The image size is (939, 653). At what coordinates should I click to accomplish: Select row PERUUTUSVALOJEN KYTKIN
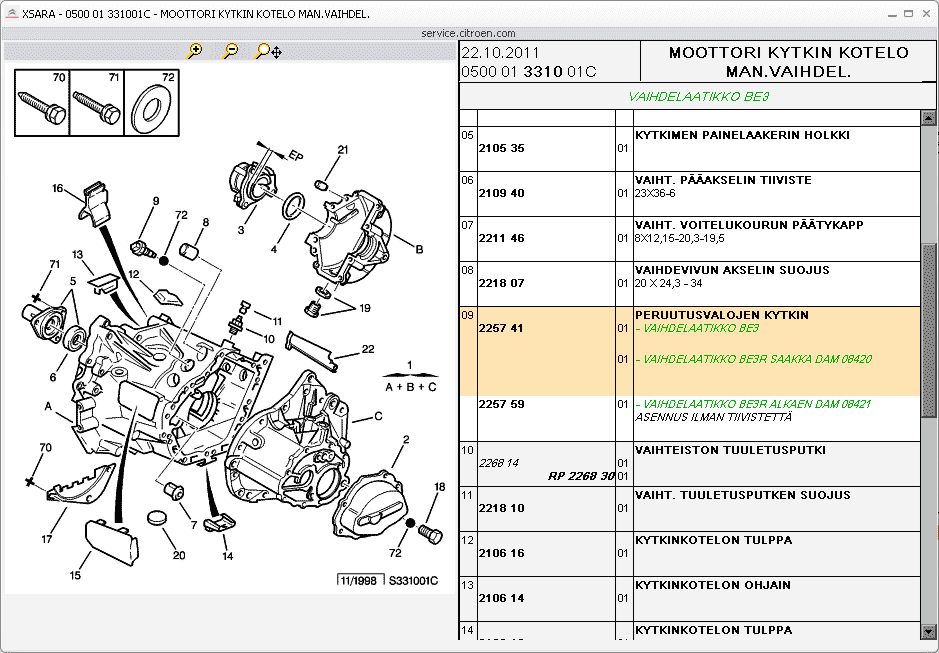click(722, 315)
